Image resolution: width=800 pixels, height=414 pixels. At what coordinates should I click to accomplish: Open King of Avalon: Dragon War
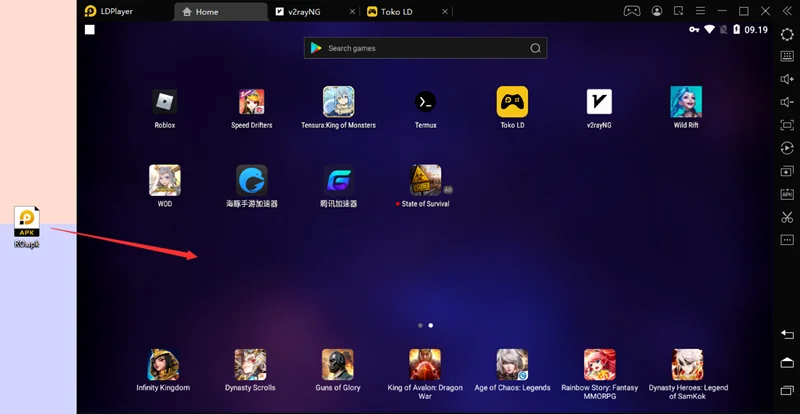click(425, 364)
